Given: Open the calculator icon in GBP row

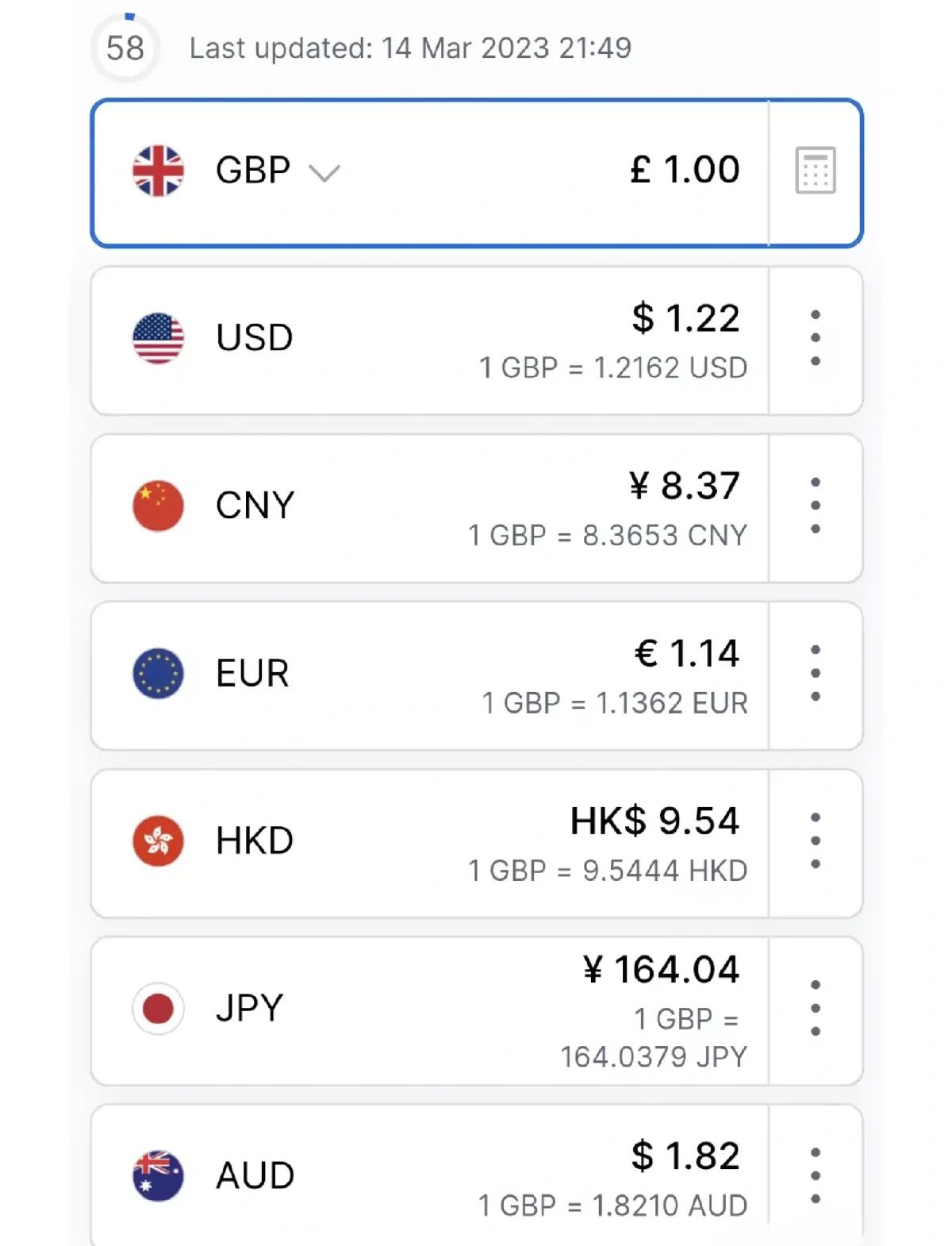Looking at the screenshot, I should tap(815, 170).
